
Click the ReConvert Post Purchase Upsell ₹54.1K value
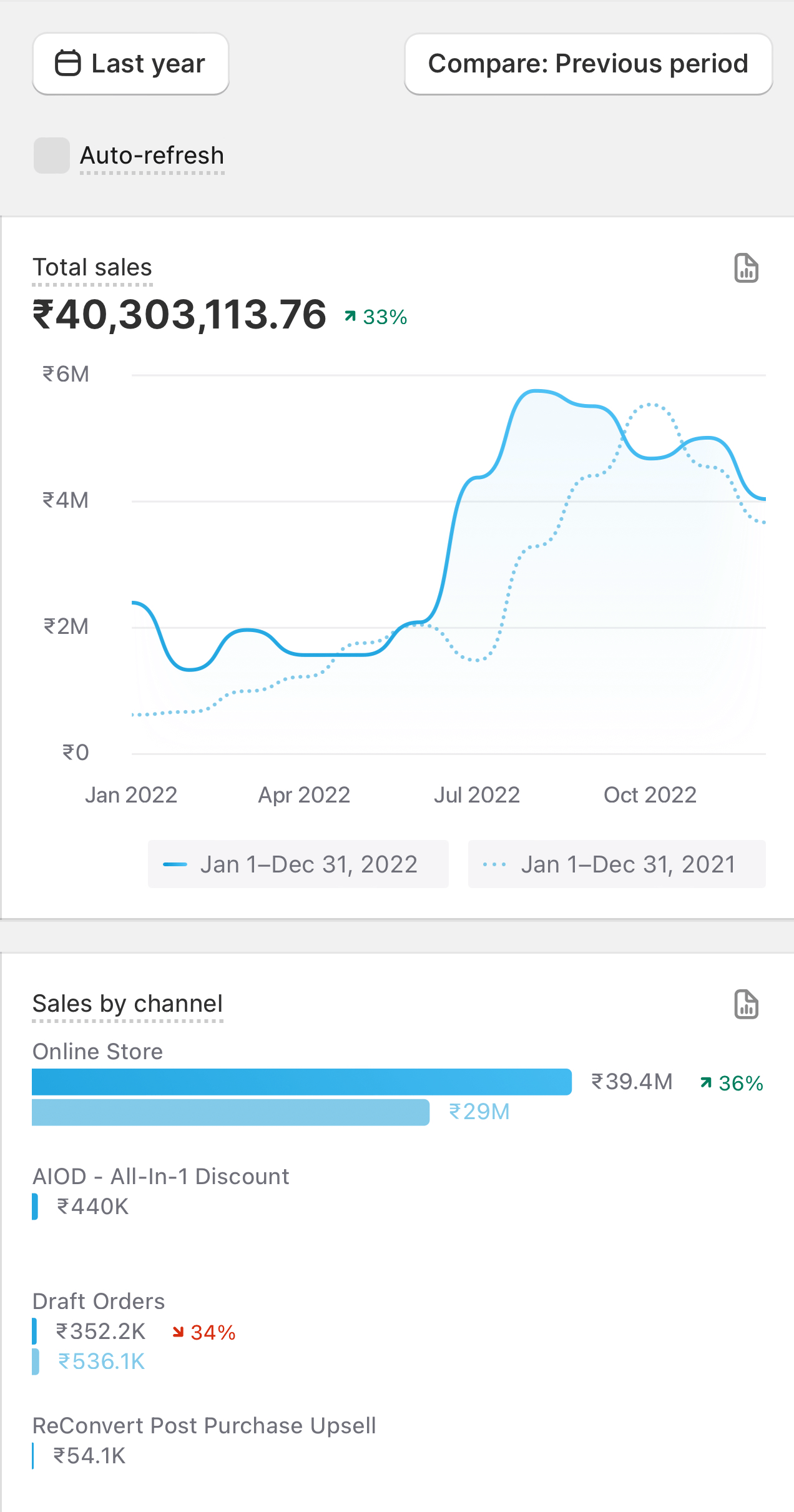[89, 1456]
